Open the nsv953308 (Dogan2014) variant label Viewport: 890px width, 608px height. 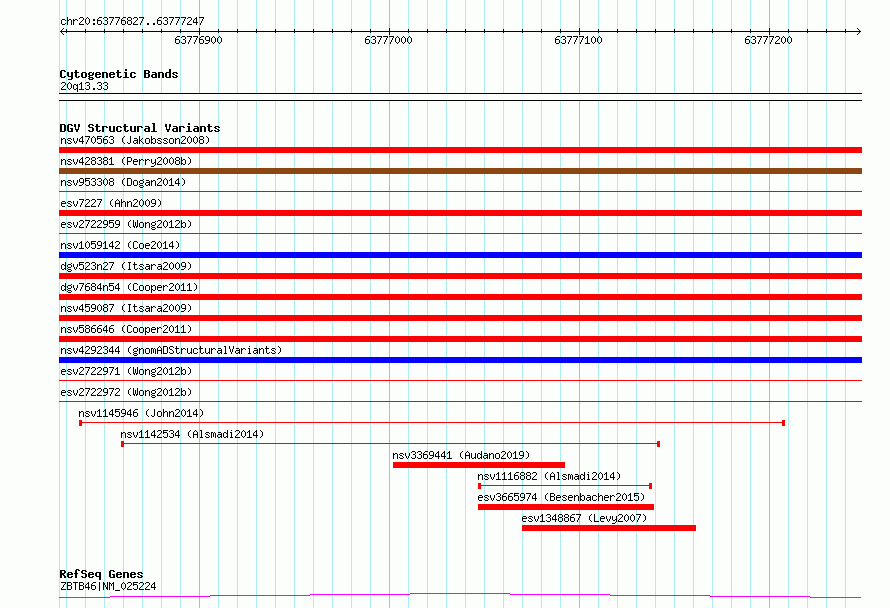[123, 182]
